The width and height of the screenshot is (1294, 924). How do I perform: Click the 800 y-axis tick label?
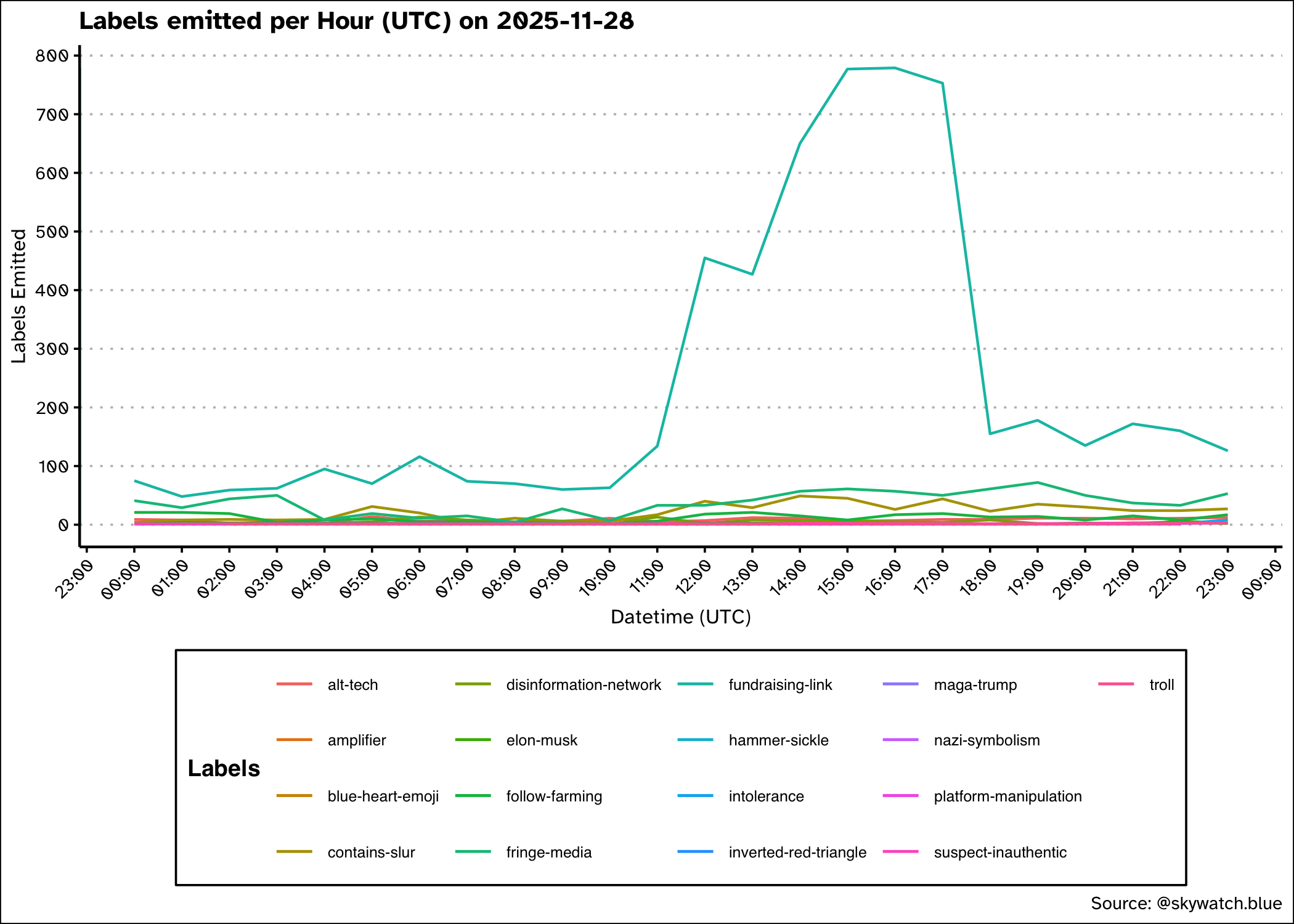52,56
